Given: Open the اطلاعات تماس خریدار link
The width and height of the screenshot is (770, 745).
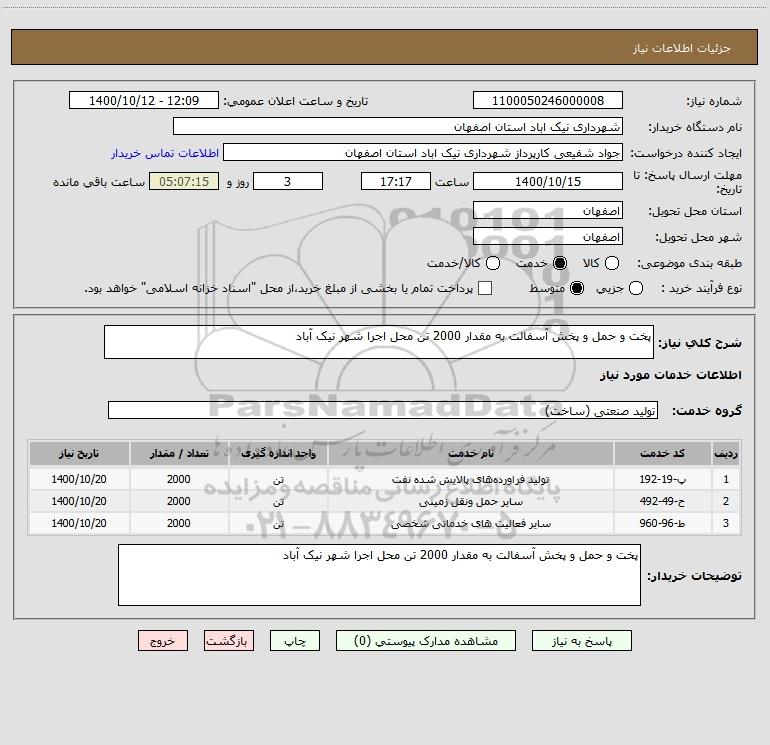Looking at the screenshot, I should 165,153.
